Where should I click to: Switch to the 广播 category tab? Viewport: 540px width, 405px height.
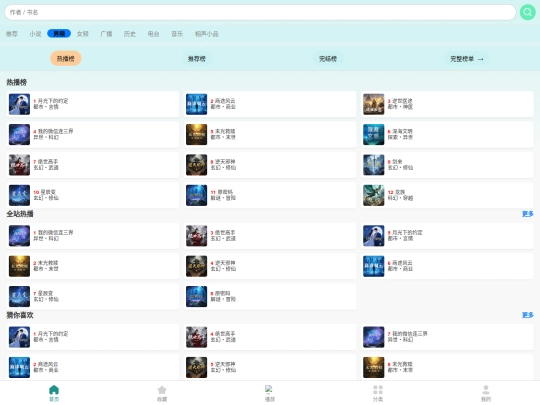pyautogui.click(x=106, y=34)
